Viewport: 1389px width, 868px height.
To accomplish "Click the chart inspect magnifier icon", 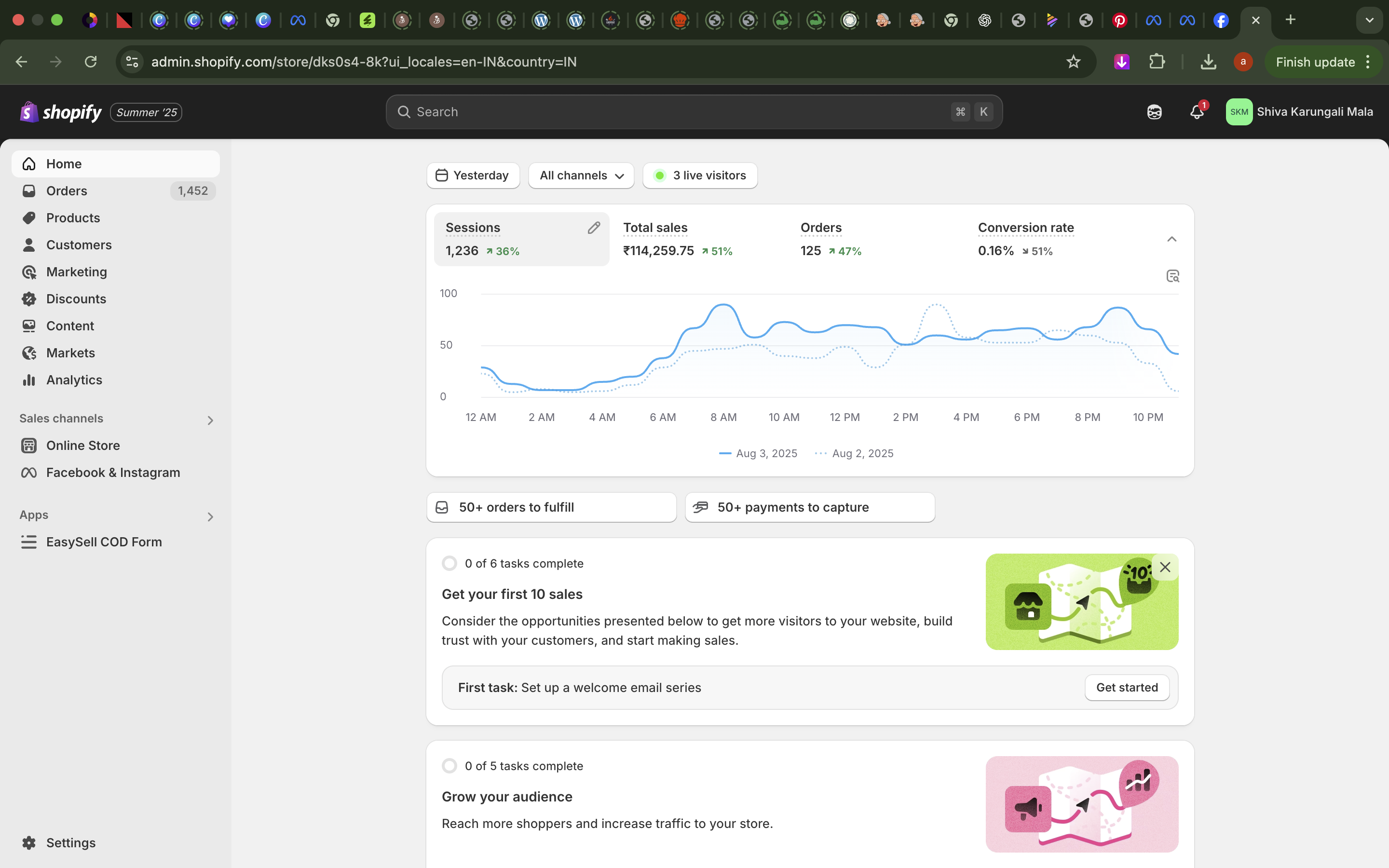I will (x=1172, y=276).
